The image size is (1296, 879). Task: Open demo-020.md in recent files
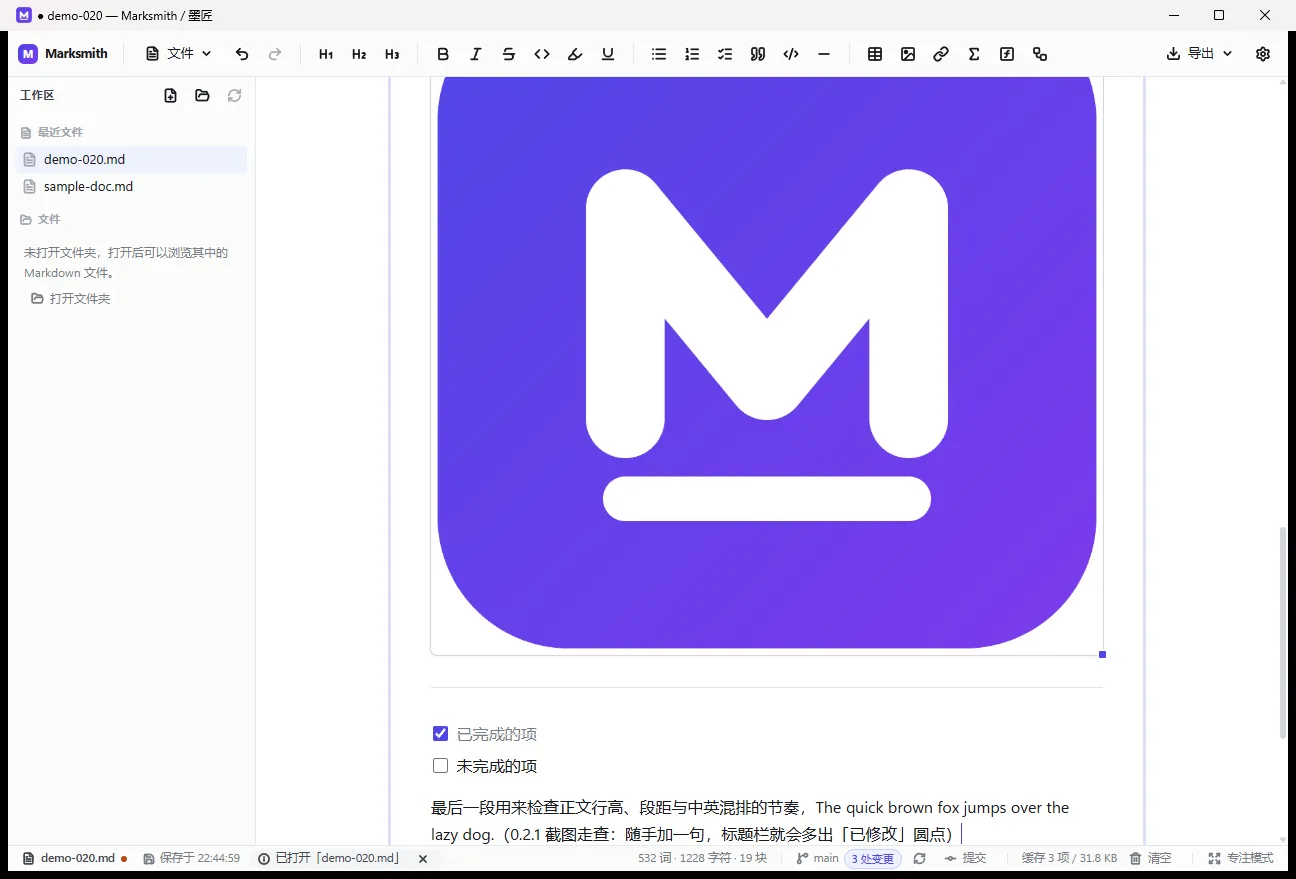(131, 160)
